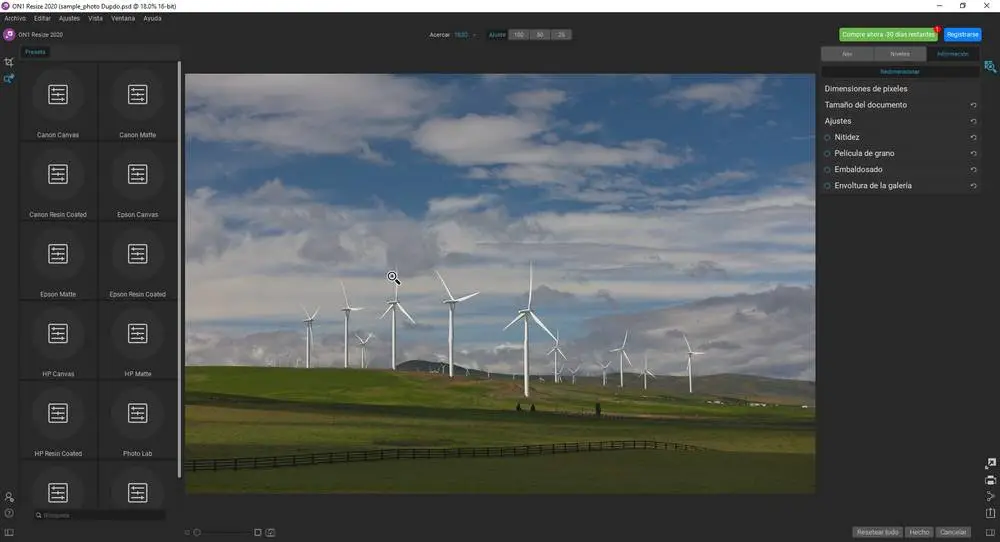Open the Ventana menu

coord(123,18)
